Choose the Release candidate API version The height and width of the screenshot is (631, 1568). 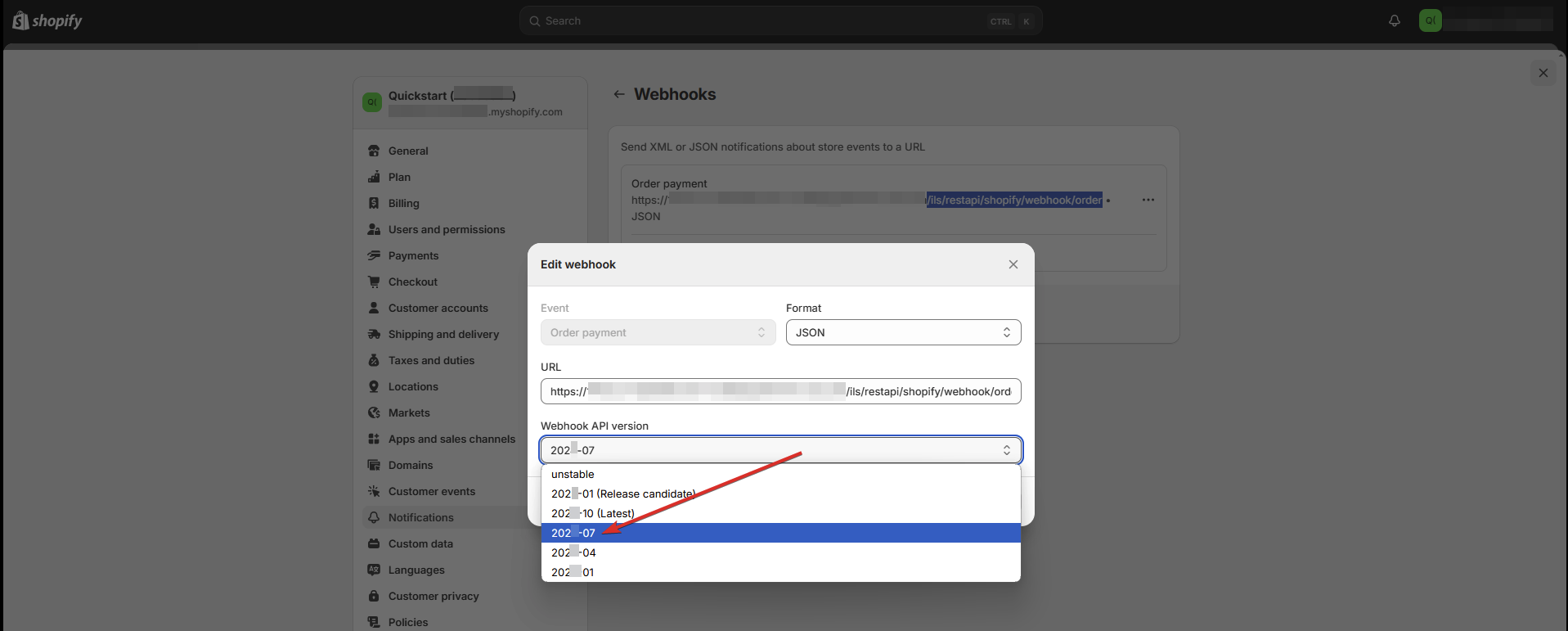click(x=622, y=494)
